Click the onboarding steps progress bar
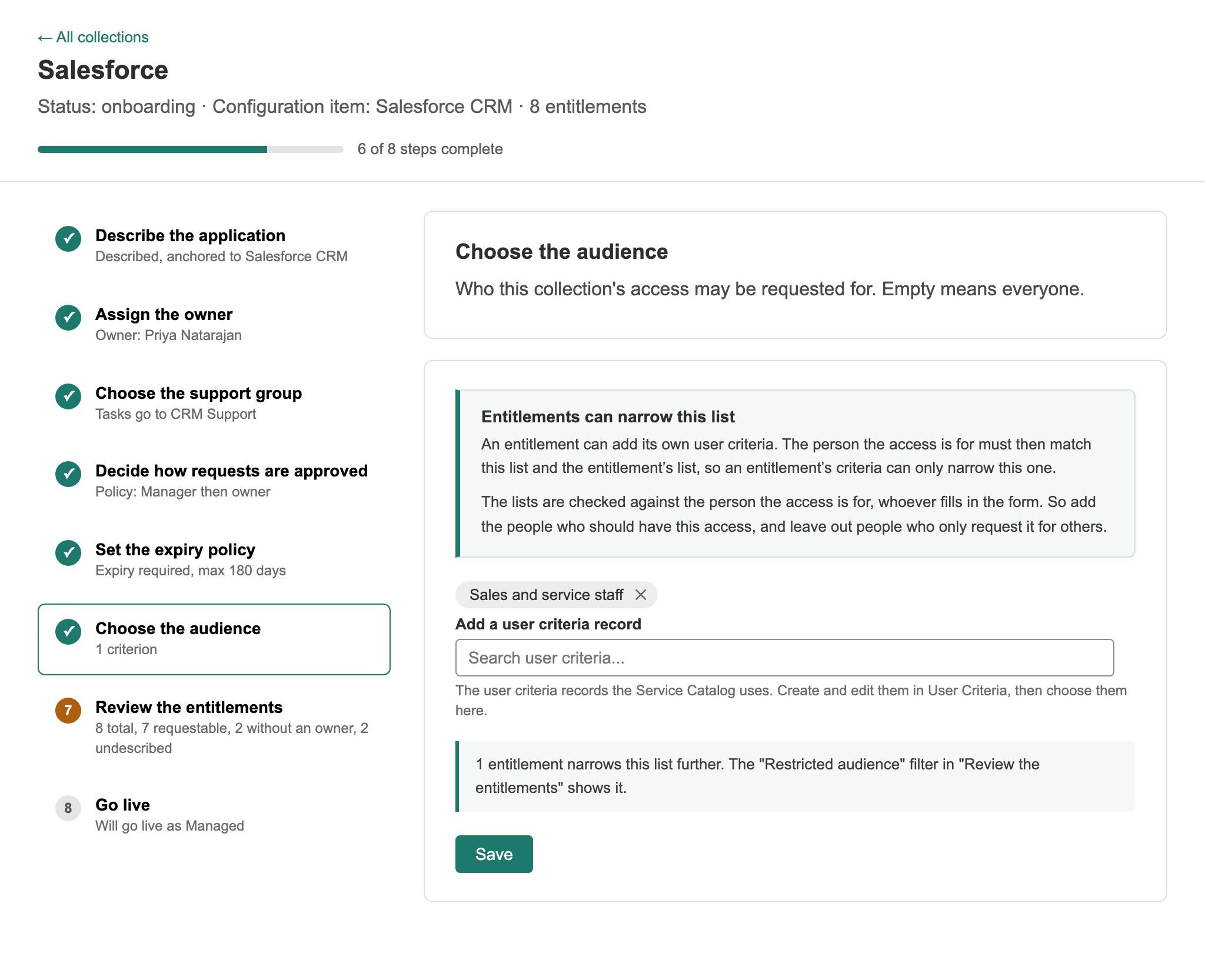The height and width of the screenshot is (980, 1205). tap(191, 149)
